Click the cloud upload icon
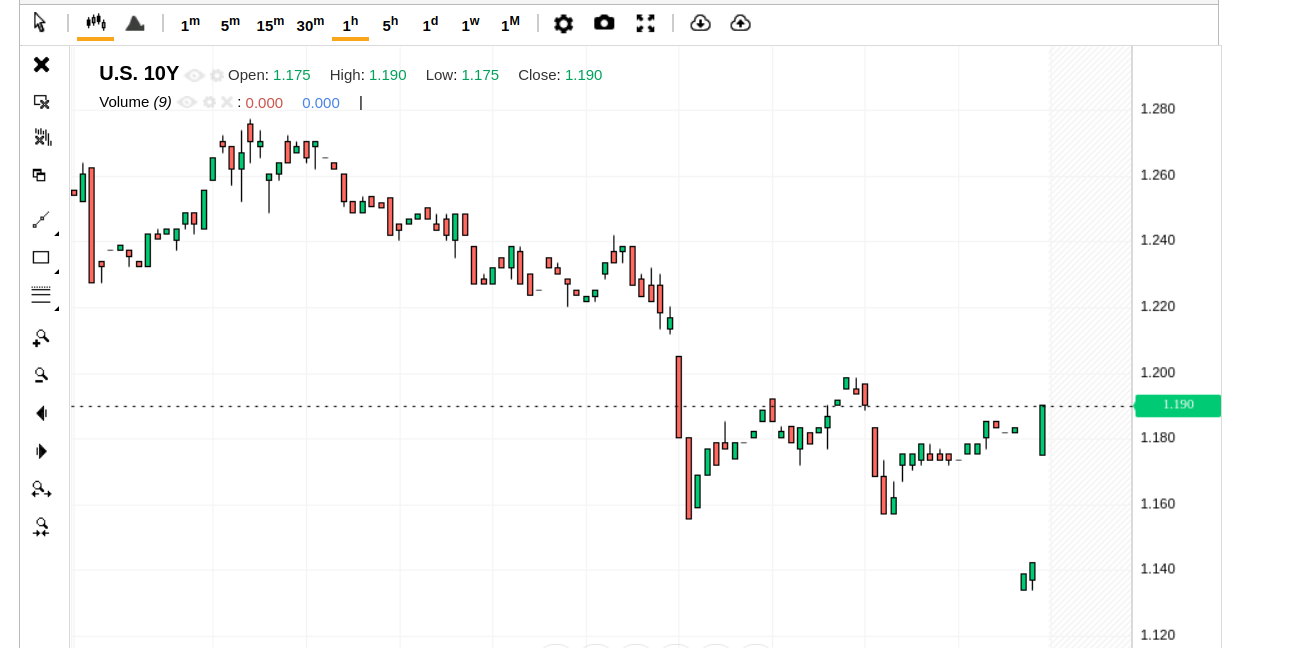 [x=740, y=23]
